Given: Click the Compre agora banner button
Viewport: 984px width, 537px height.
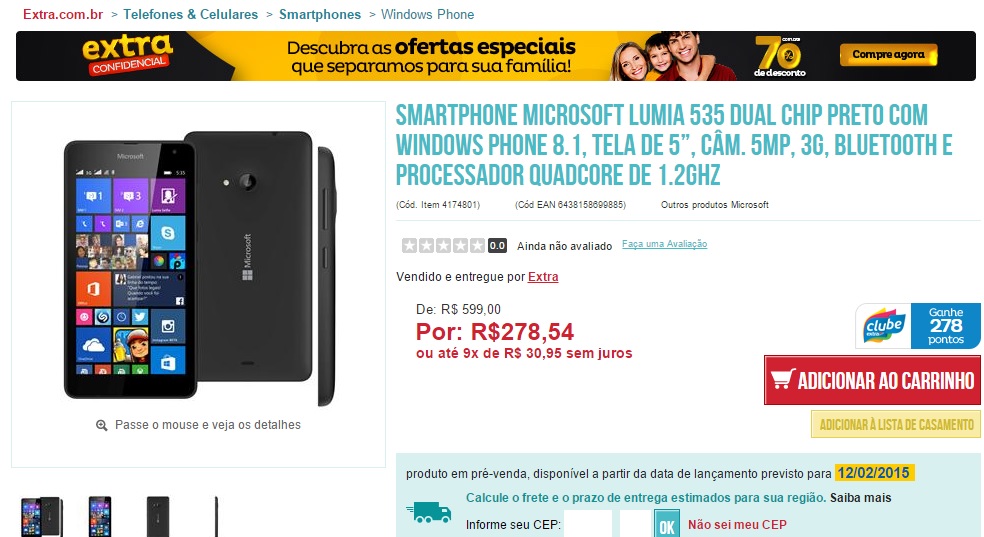Looking at the screenshot, I should click(888, 55).
